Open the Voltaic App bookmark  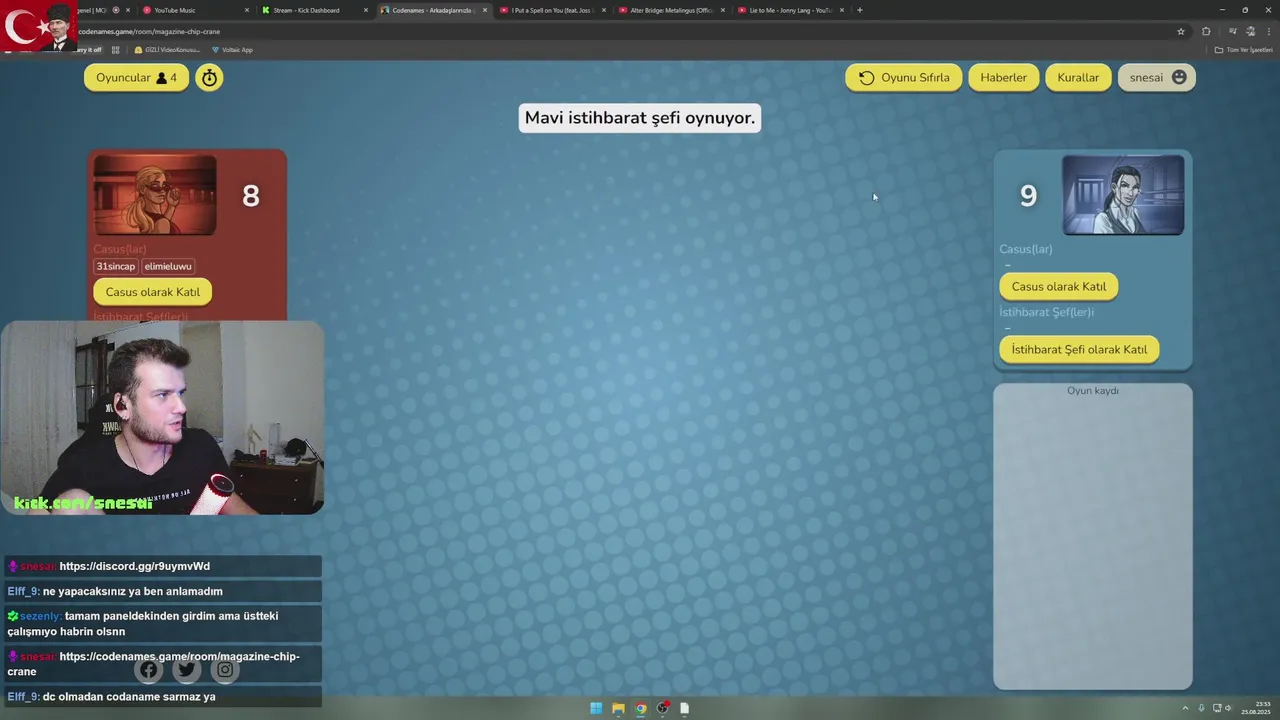click(231, 50)
